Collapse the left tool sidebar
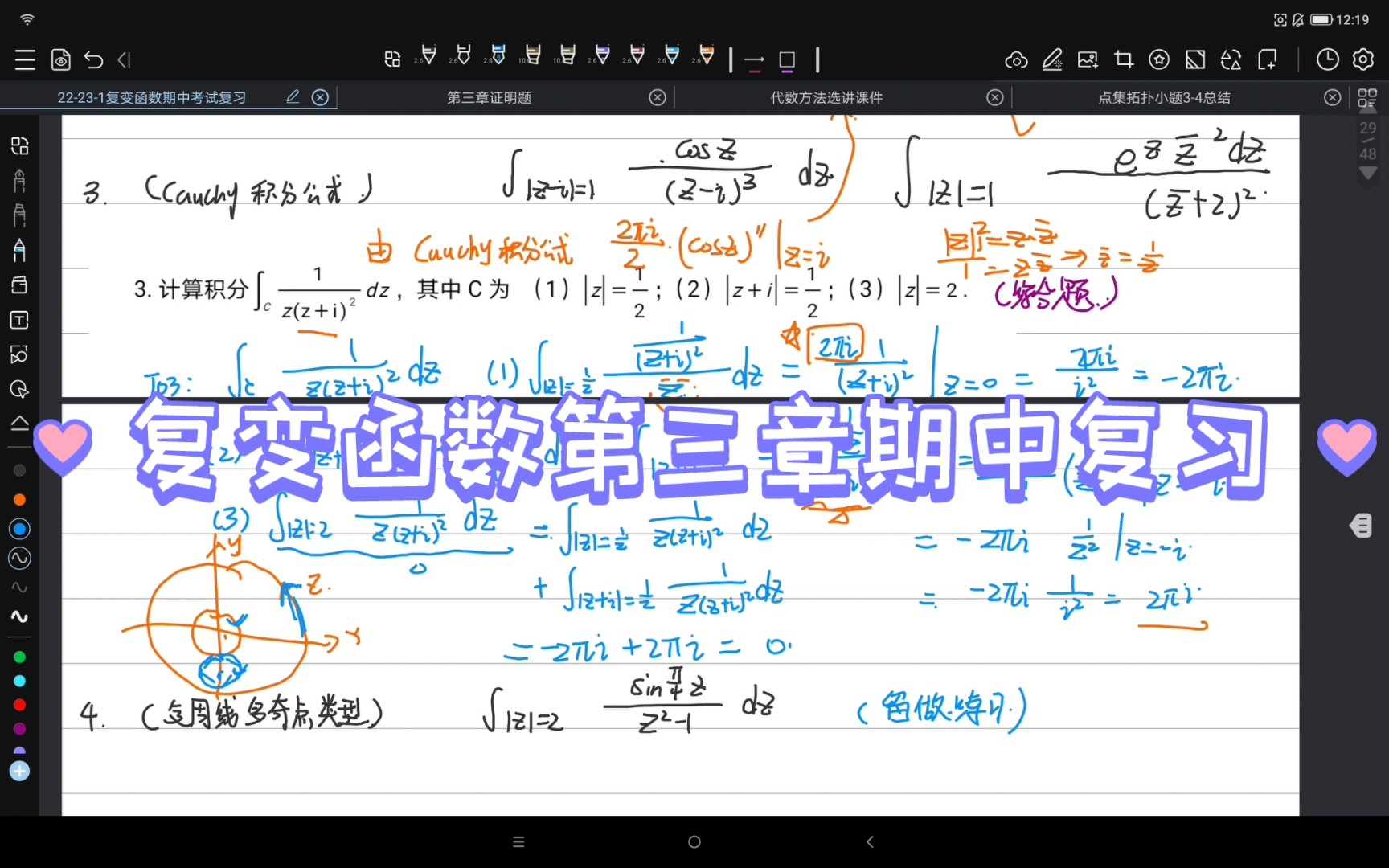Screen dimensions: 1389x868 (19, 424)
